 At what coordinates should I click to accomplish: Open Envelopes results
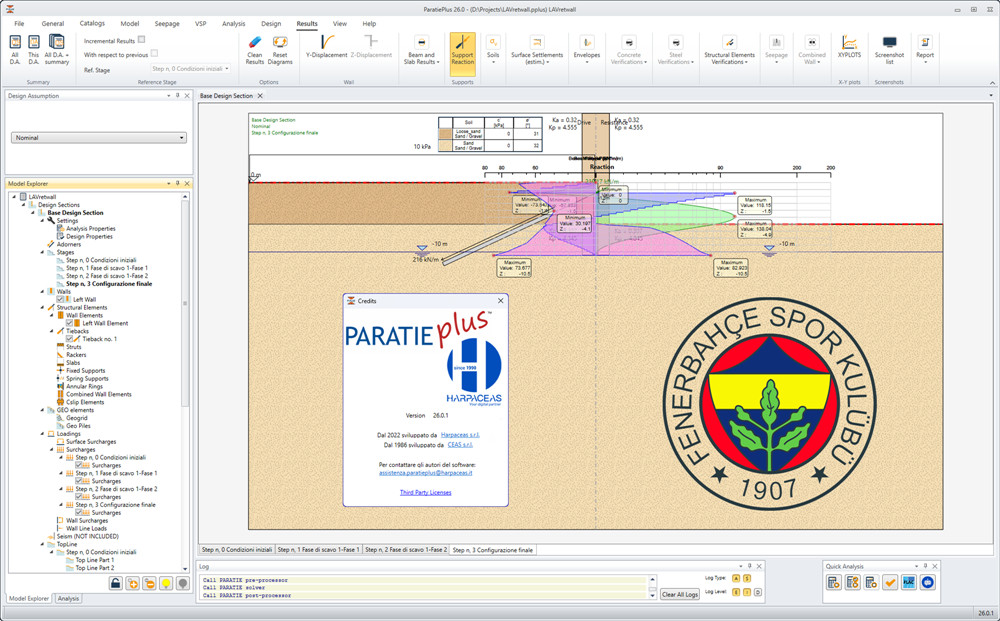click(x=587, y=50)
